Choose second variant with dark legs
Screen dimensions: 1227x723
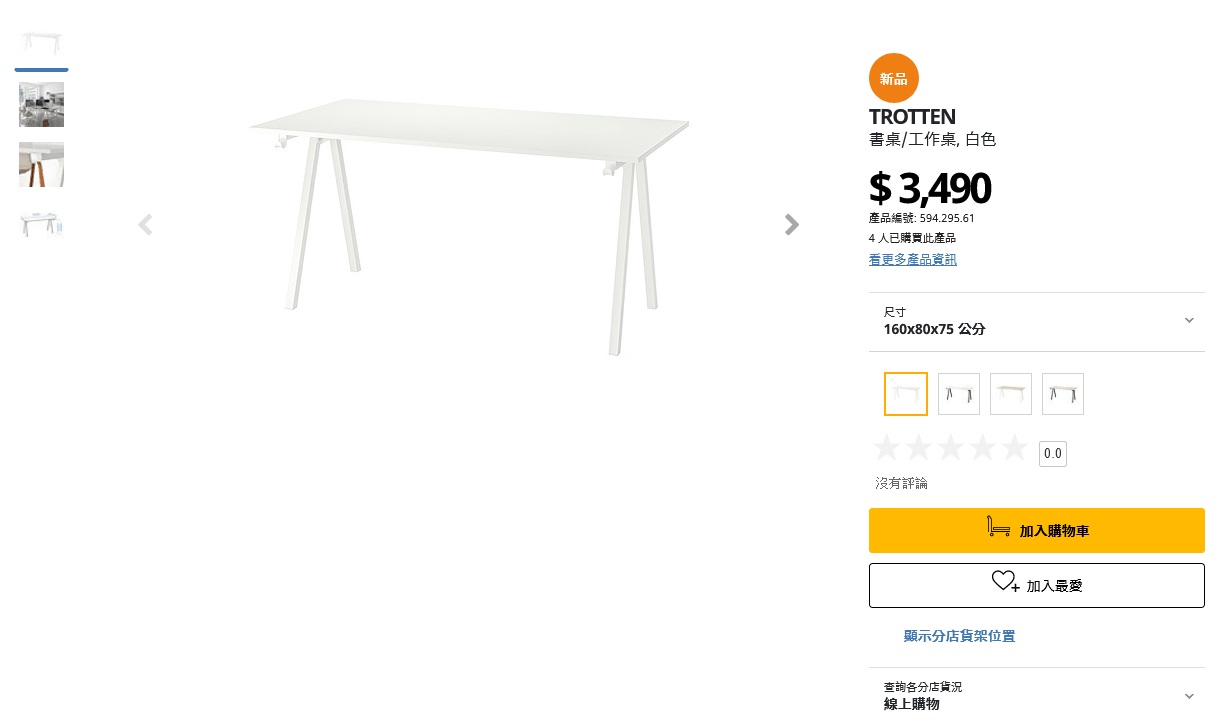[x=959, y=394]
